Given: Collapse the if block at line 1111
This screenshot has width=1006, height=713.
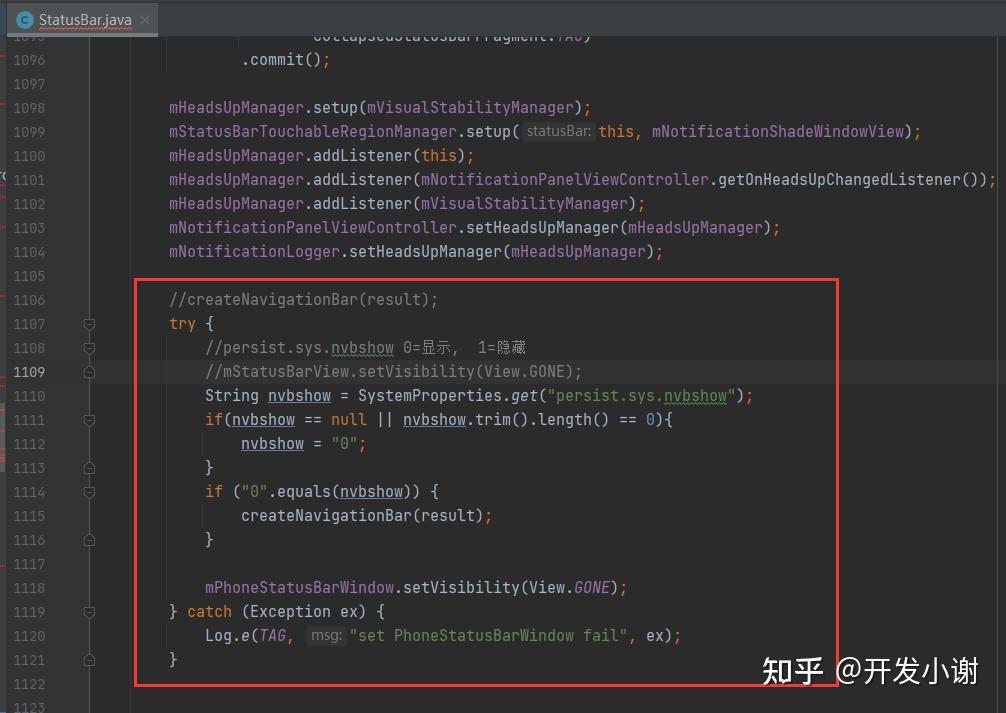Looking at the screenshot, I should coord(89,420).
